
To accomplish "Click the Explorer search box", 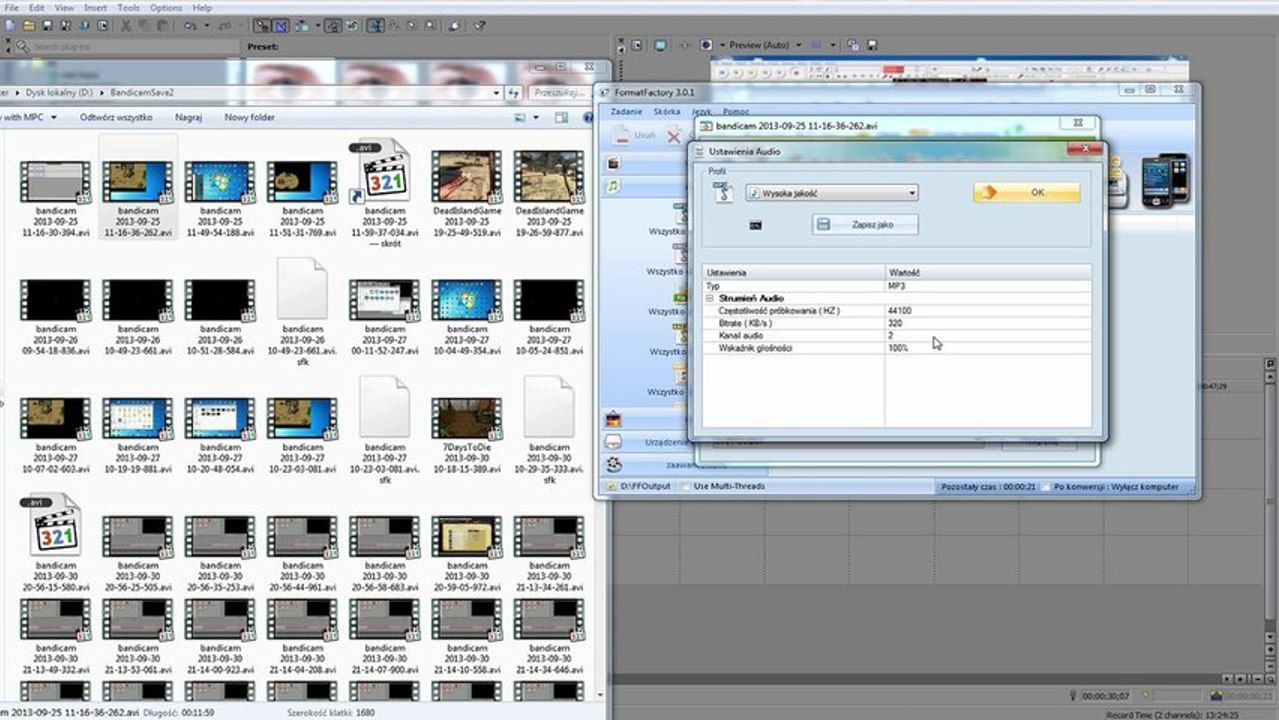I will (562, 92).
